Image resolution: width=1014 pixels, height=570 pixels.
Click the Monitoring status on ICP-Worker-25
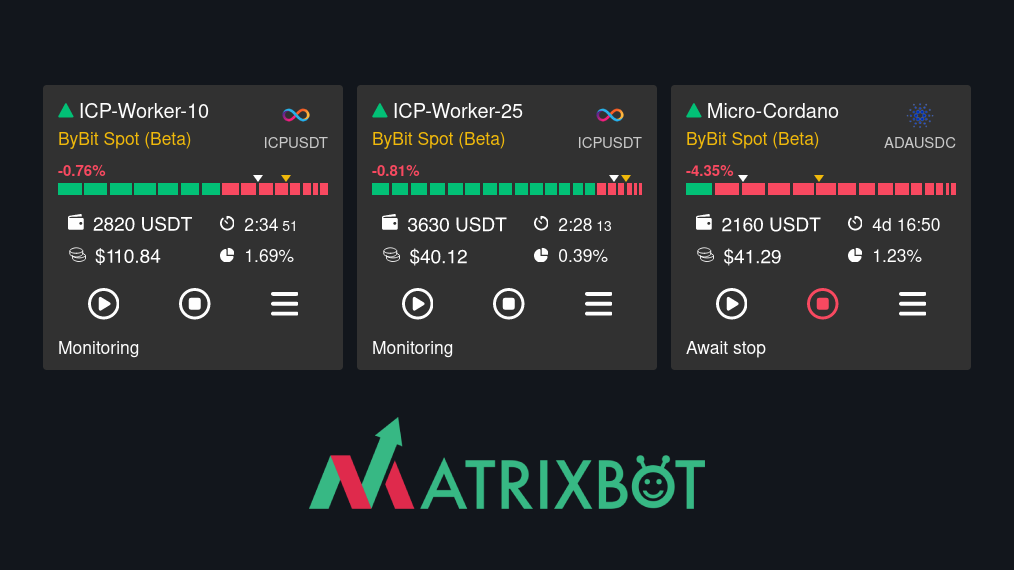[413, 348]
